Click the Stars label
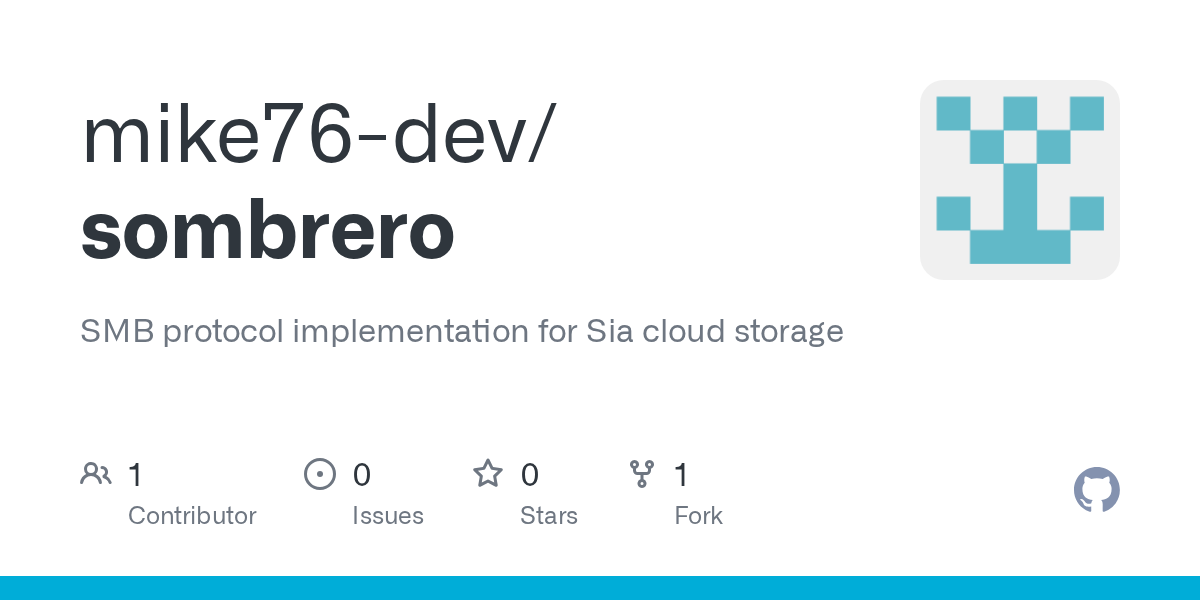Viewport: 1200px width, 600px height. (549, 516)
